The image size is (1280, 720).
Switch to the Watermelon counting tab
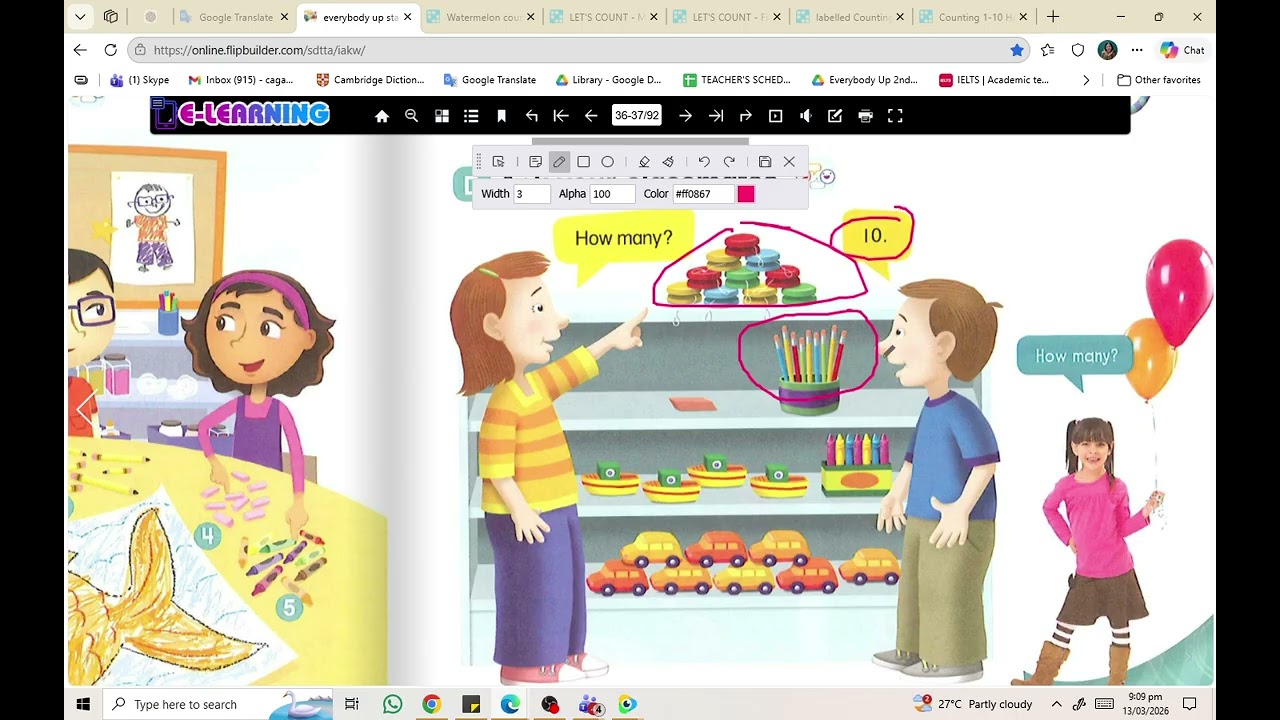tap(482, 17)
